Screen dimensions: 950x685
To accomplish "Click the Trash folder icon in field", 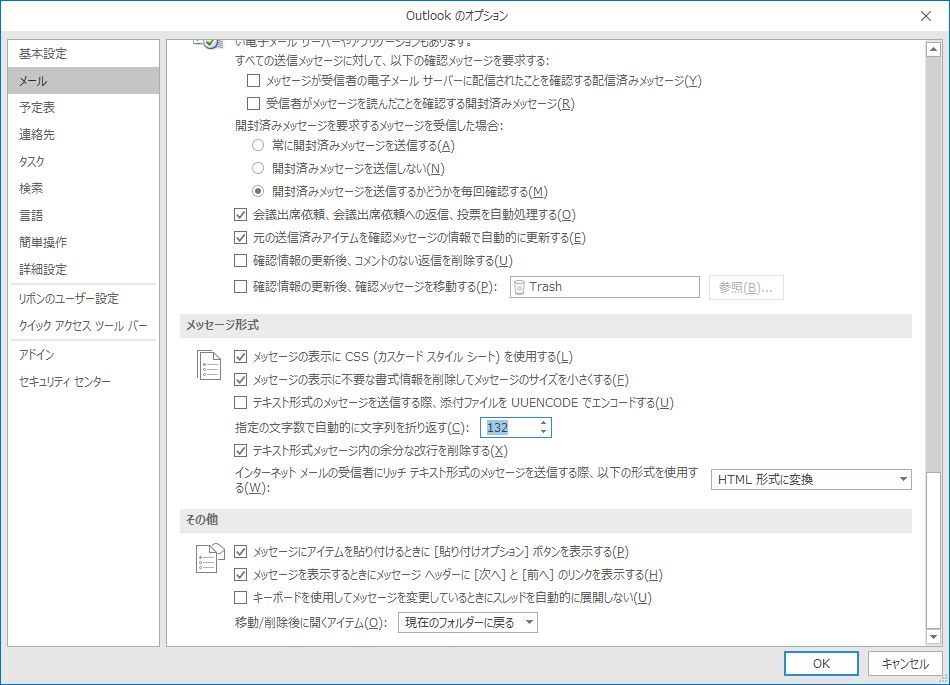I will click(x=519, y=287).
